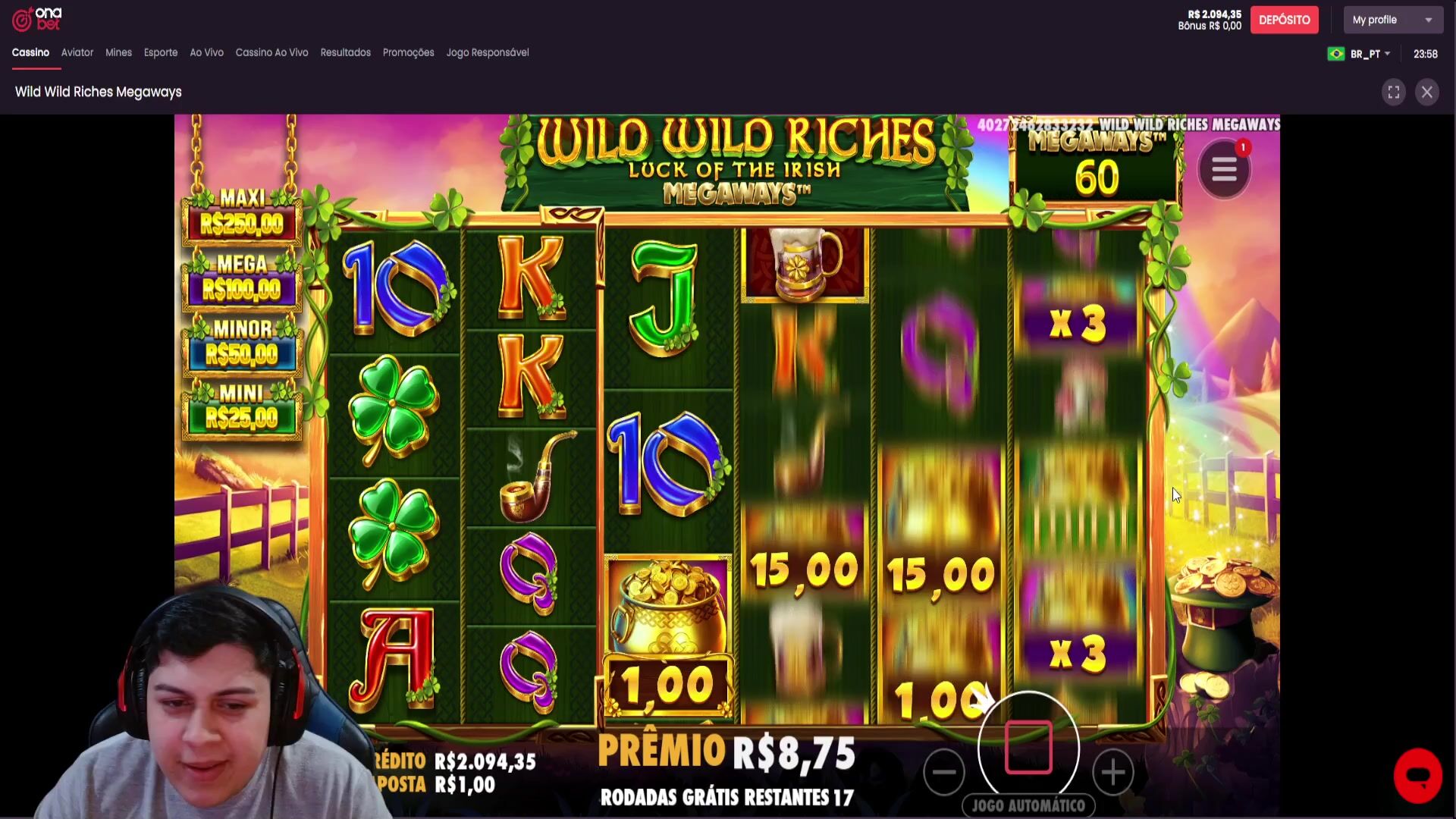Close the Wild Wild Riches game

point(1427,93)
